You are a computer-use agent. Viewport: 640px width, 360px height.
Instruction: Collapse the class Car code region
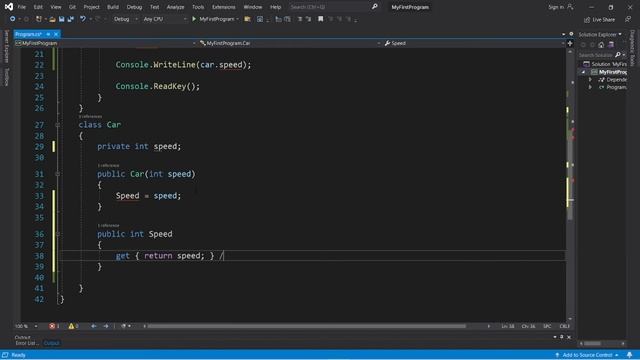(x=58, y=125)
